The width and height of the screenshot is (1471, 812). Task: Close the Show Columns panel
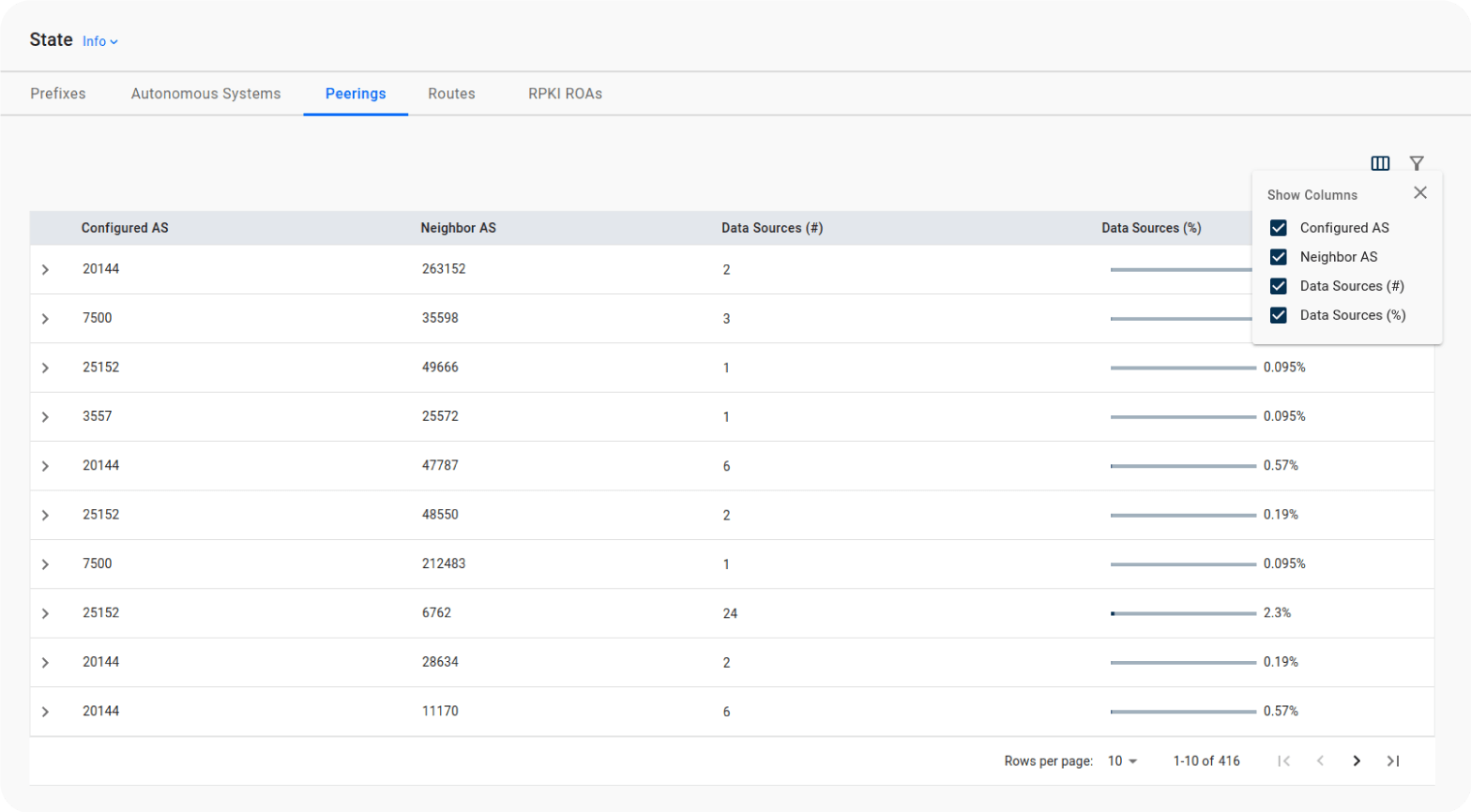point(1420,192)
